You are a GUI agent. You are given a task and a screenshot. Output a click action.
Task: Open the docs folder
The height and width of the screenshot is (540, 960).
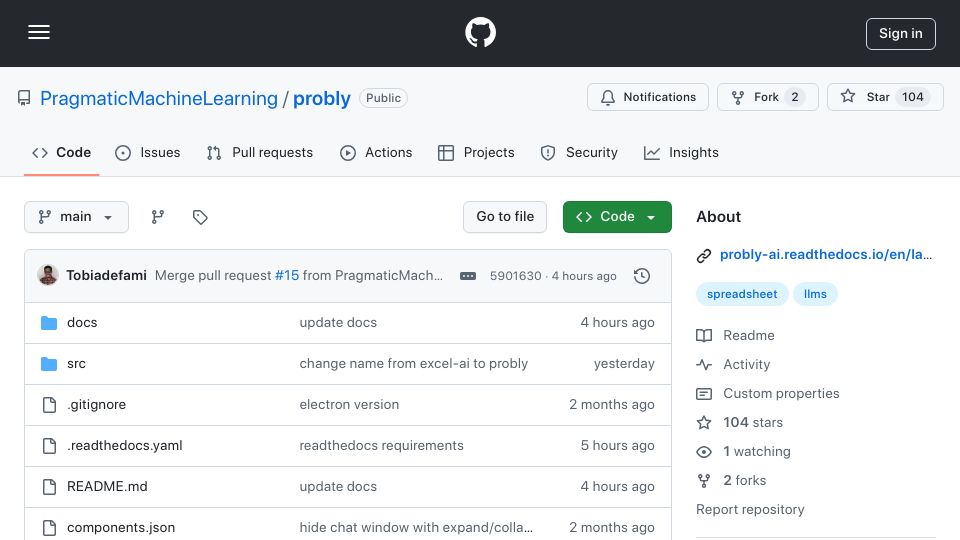(x=82, y=323)
